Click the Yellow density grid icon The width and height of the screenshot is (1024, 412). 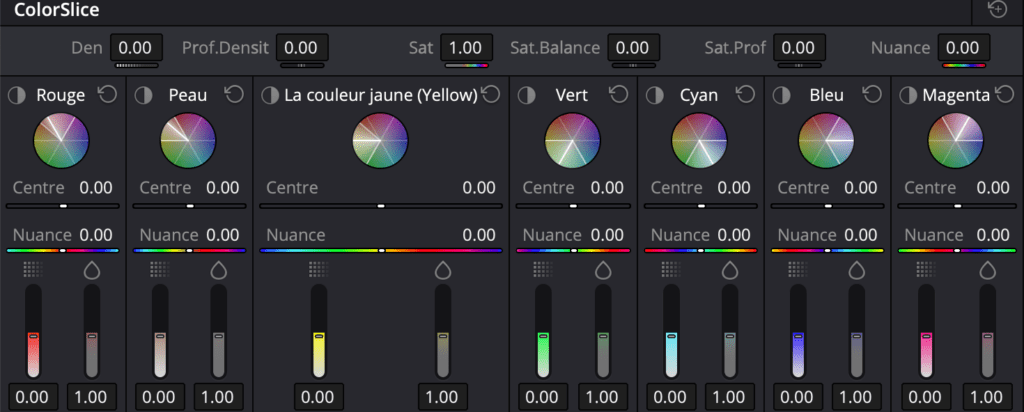[x=318, y=269]
